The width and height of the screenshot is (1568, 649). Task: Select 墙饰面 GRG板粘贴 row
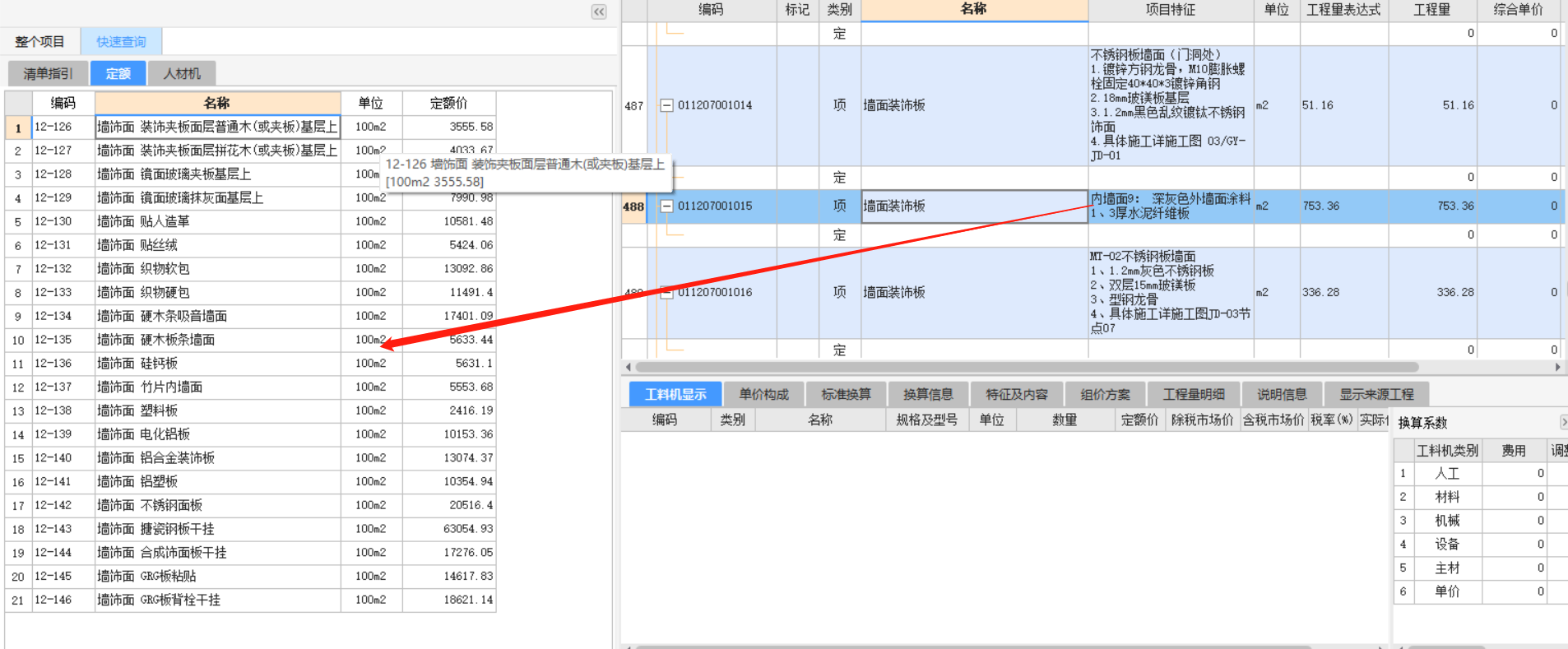coord(250,577)
